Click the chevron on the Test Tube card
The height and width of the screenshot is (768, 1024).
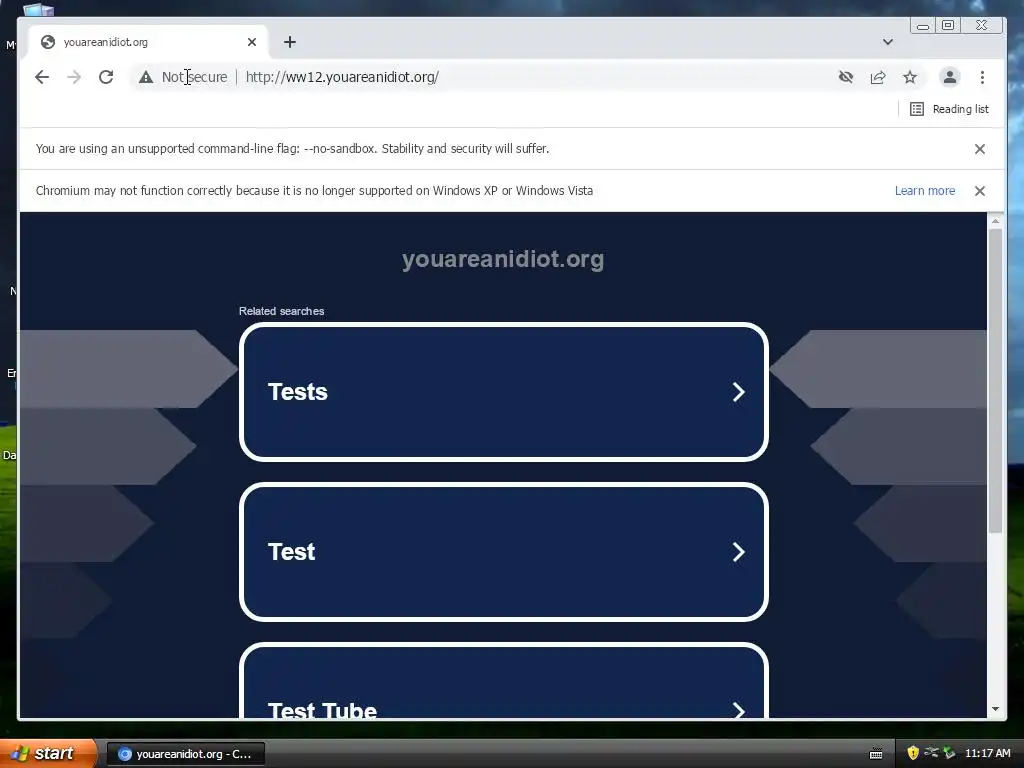tap(739, 710)
